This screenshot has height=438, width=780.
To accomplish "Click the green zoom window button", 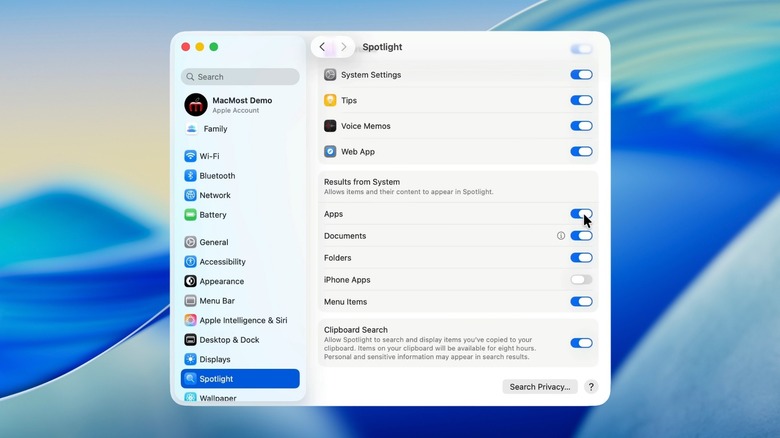I will tap(213, 47).
